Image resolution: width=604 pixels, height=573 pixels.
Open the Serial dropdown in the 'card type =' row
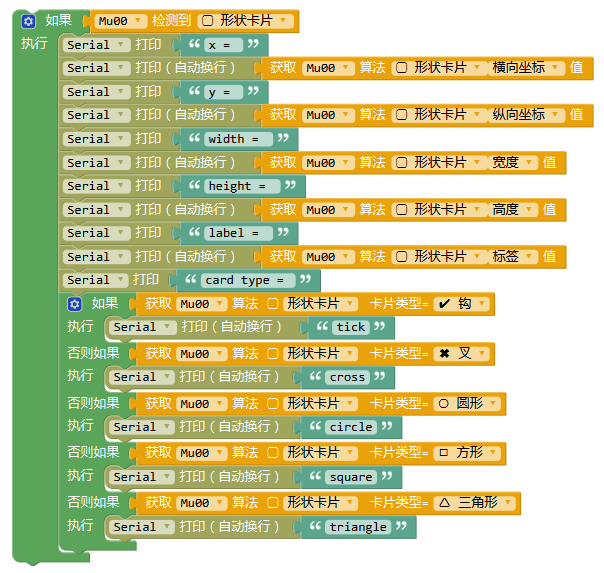point(95,280)
